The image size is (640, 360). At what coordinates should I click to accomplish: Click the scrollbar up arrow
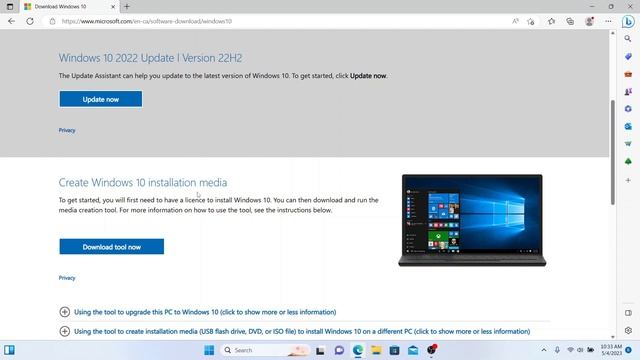613,33
